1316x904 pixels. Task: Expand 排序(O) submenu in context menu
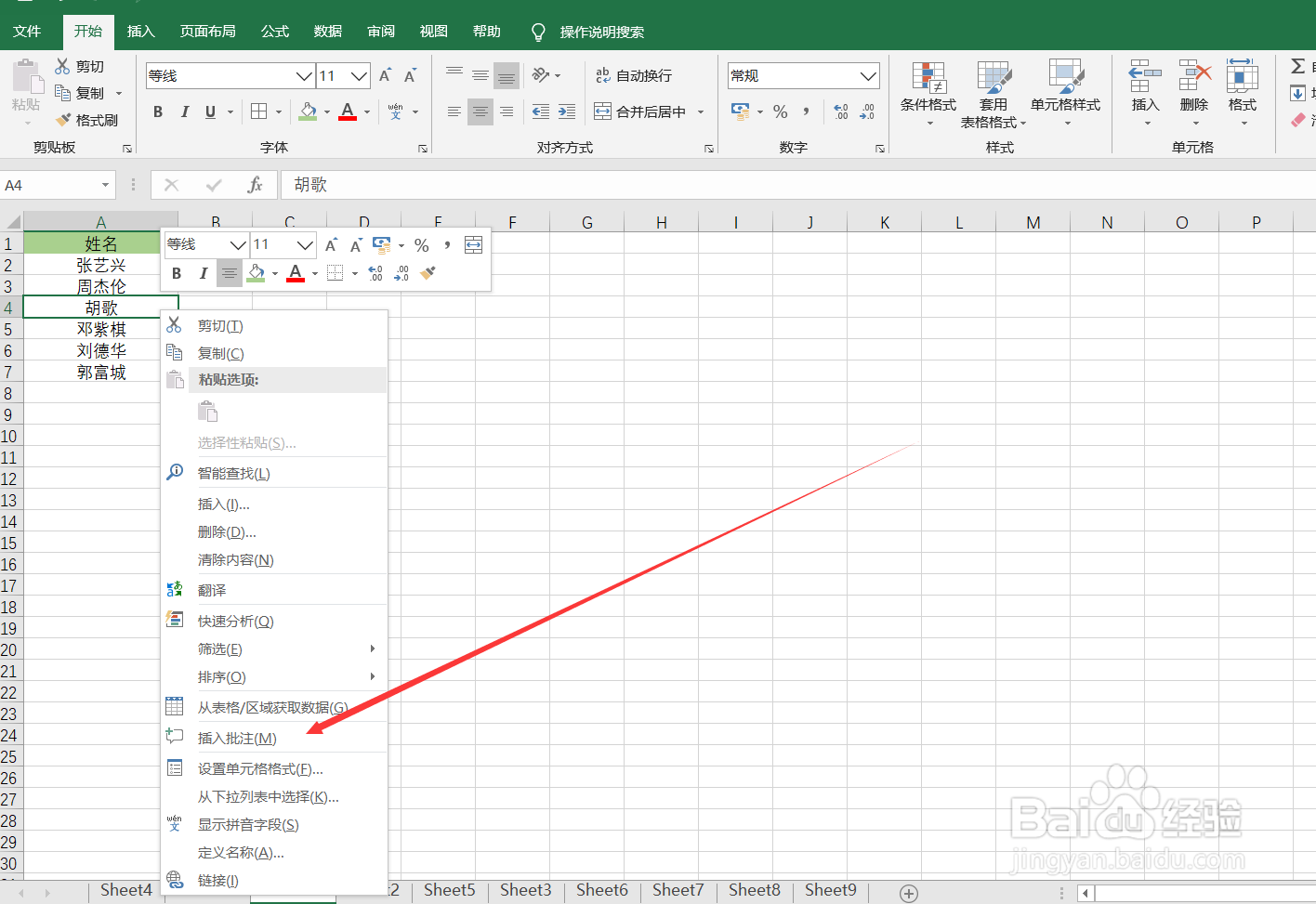[x=373, y=676]
